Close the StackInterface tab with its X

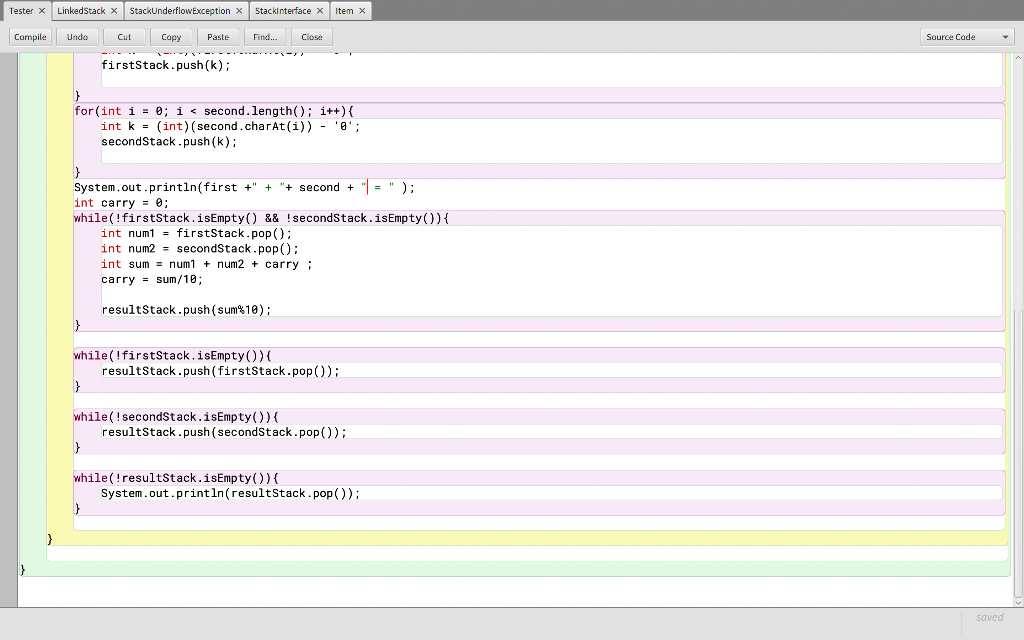(x=319, y=11)
